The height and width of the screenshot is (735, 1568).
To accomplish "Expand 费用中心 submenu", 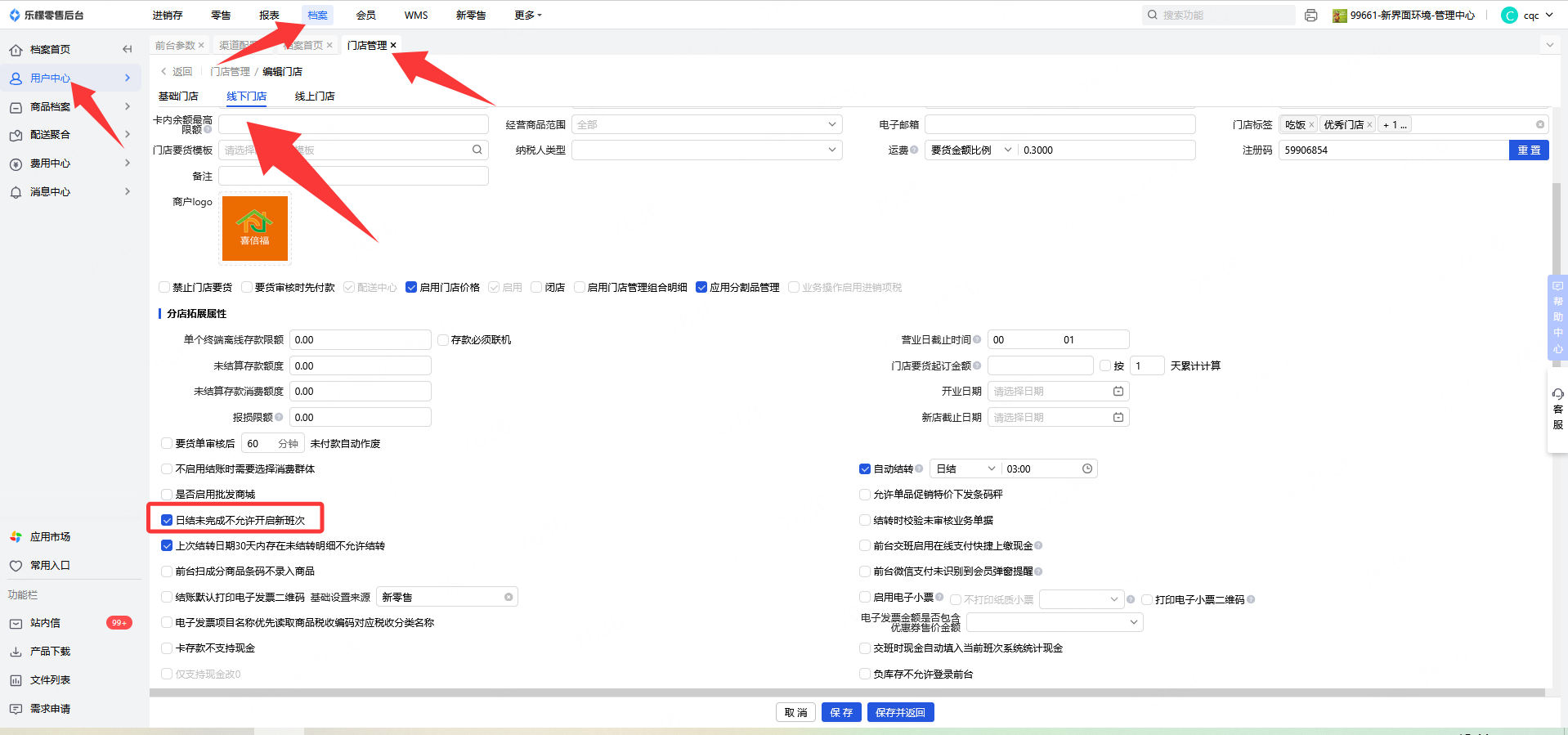I will (128, 164).
